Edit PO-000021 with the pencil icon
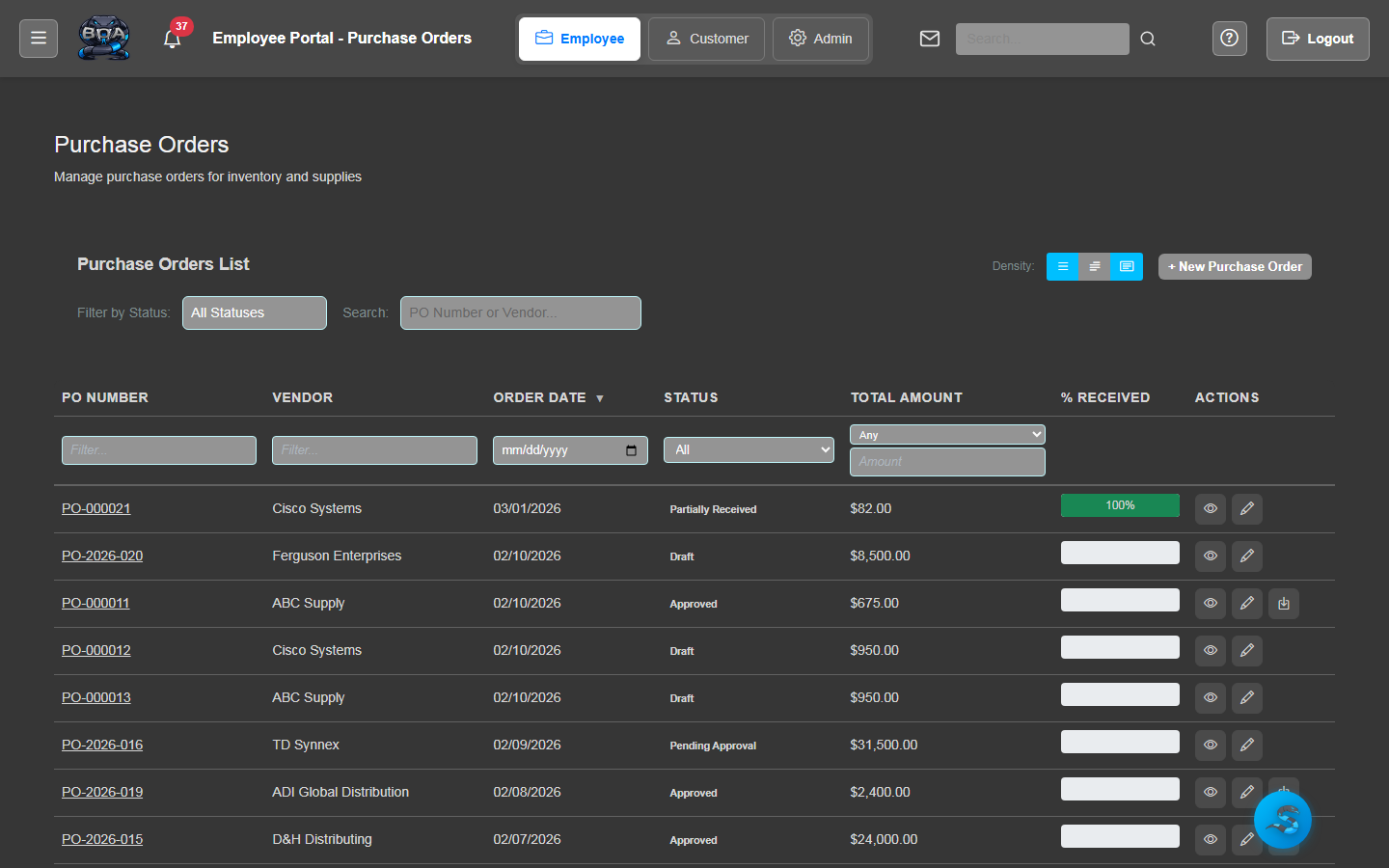 1246,509
